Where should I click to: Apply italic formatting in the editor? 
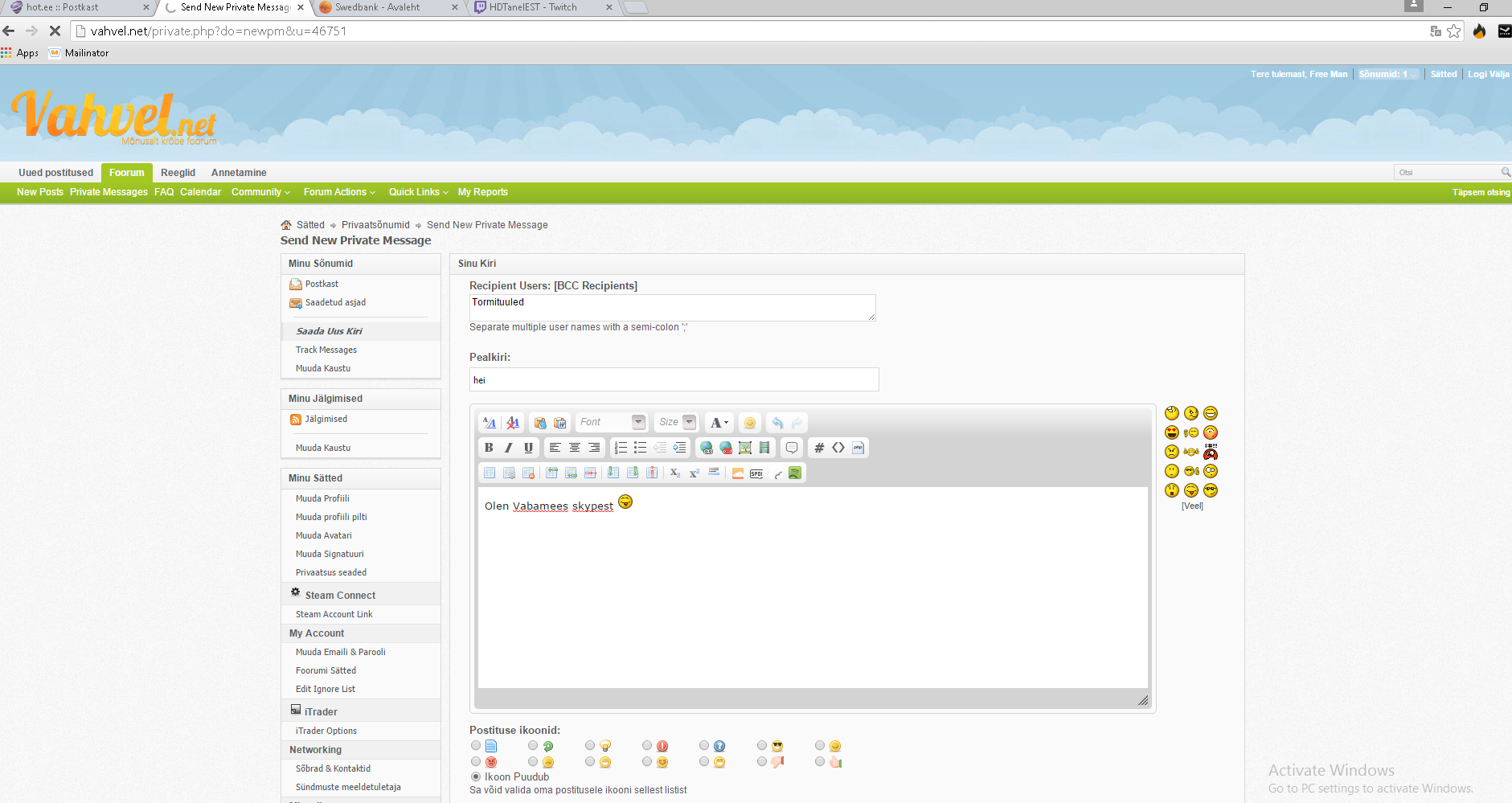tap(508, 448)
